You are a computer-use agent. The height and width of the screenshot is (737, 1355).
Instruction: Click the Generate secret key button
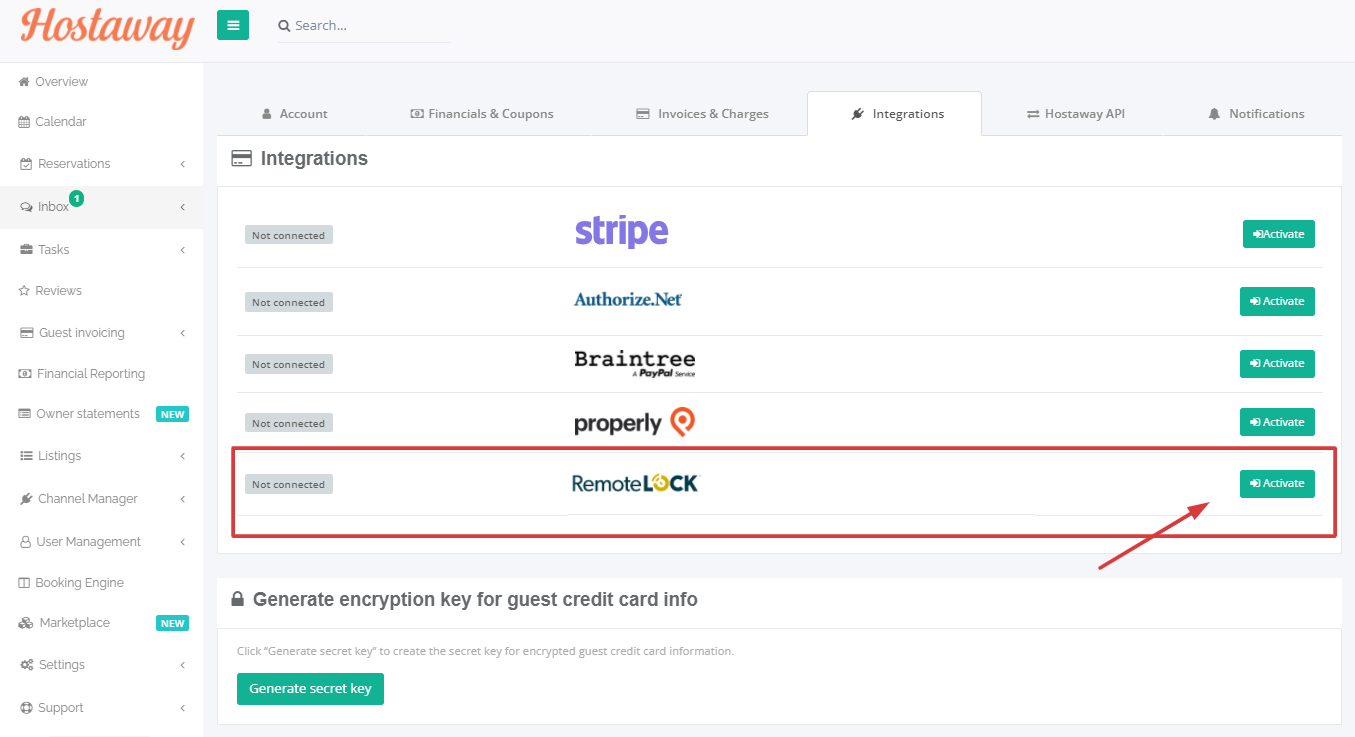310,689
